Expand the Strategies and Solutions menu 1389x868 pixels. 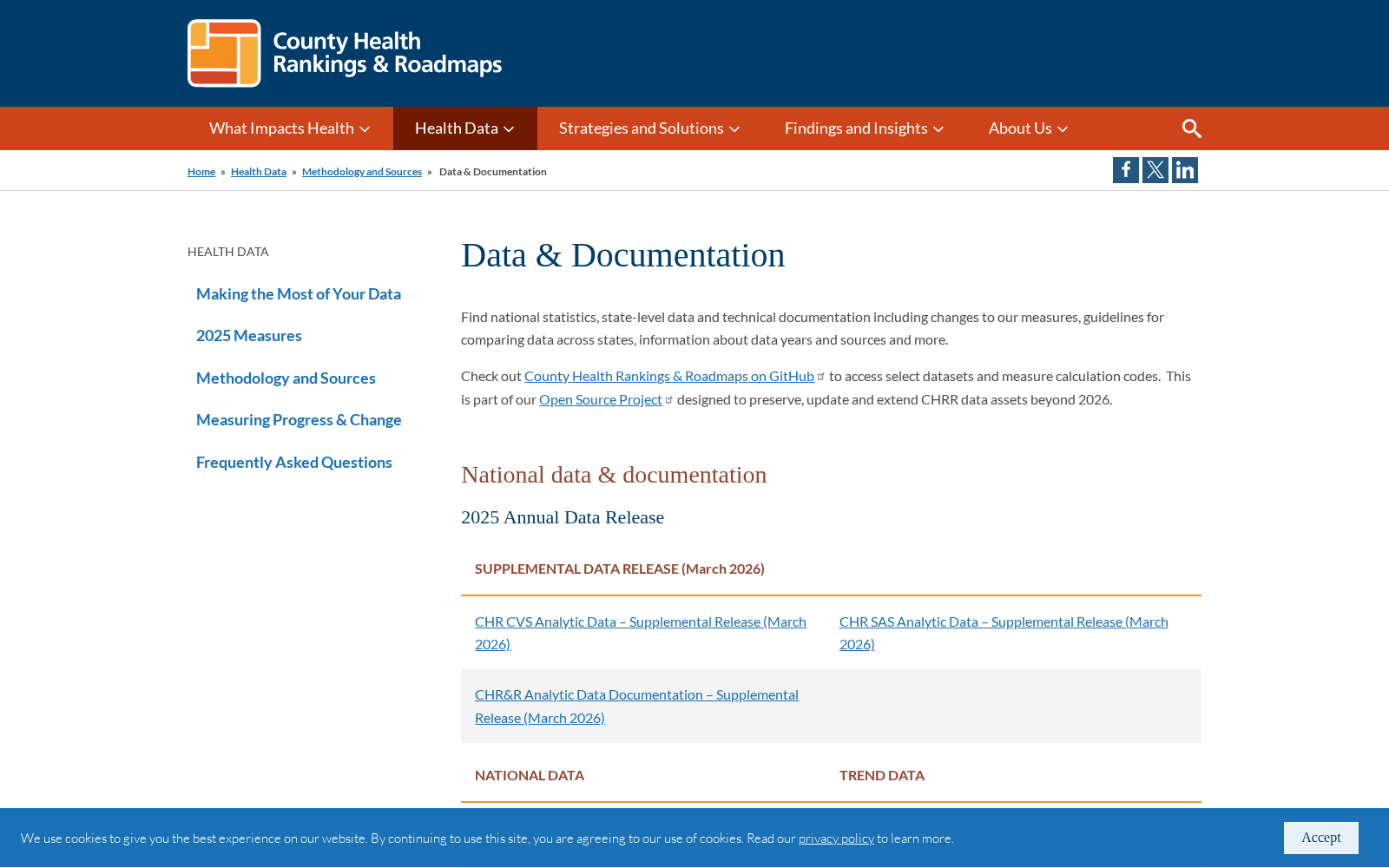(x=650, y=128)
